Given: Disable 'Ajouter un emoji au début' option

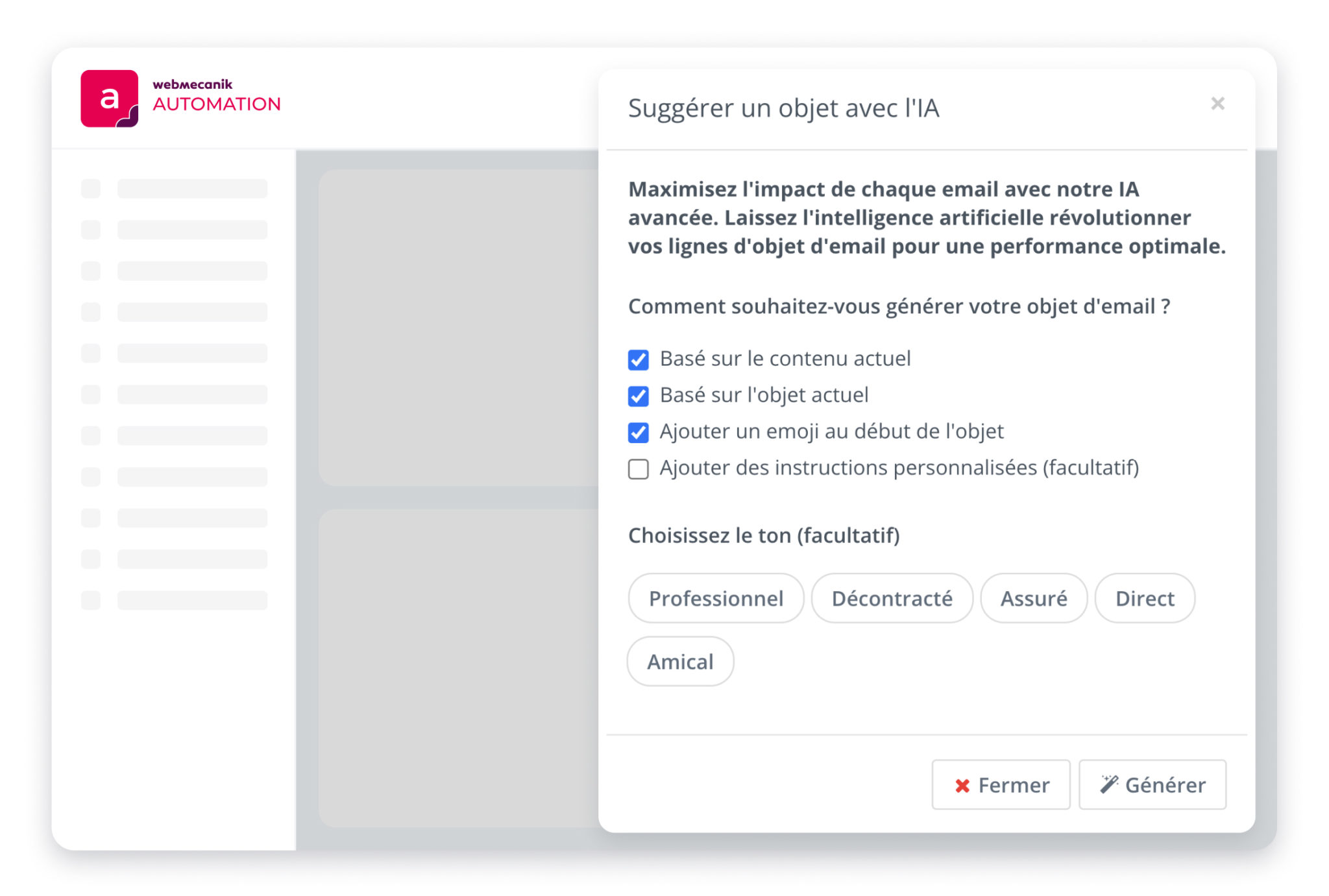Looking at the screenshot, I should [x=639, y=432].
